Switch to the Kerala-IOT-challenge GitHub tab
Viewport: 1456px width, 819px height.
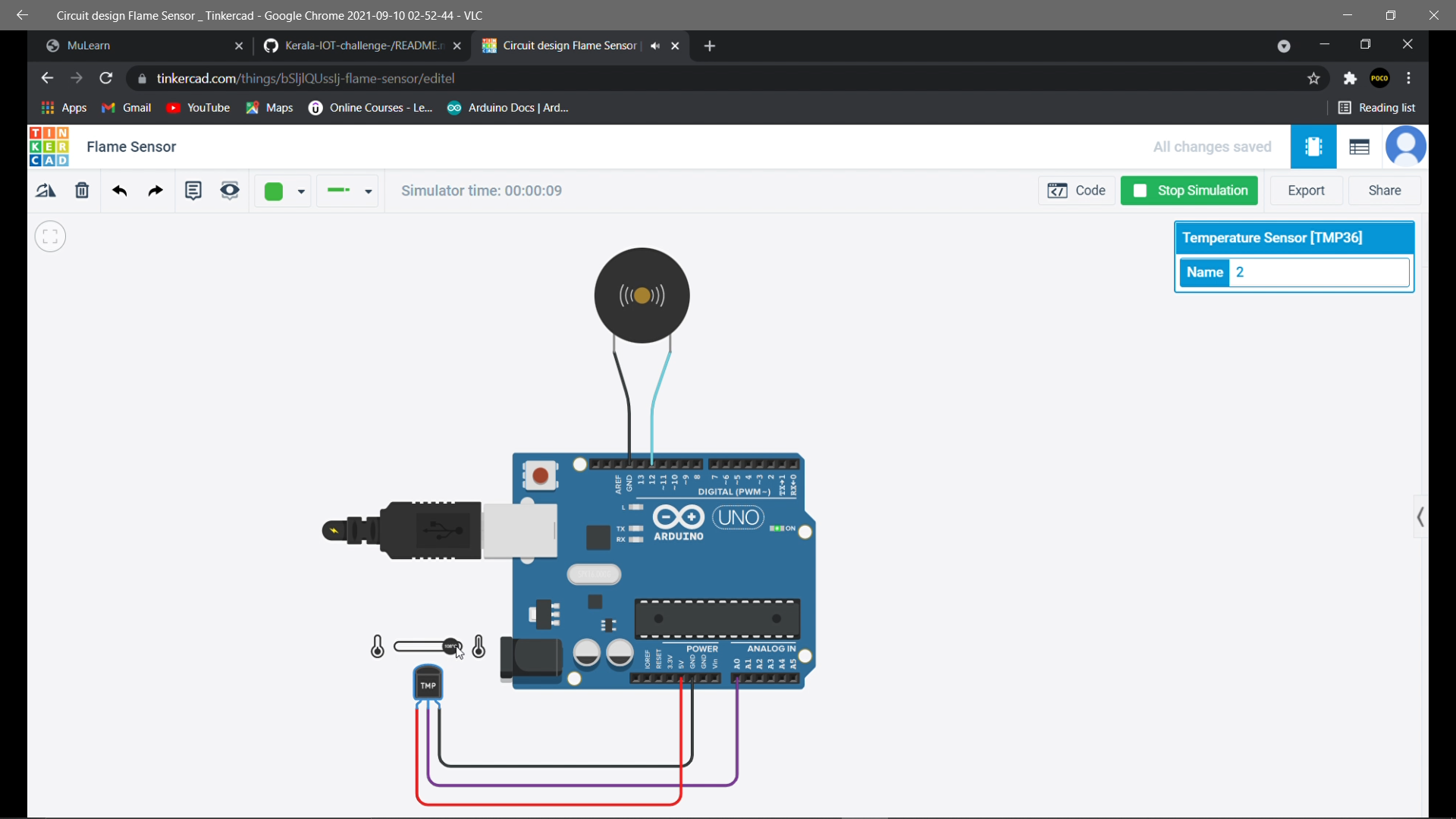point(356,45)
